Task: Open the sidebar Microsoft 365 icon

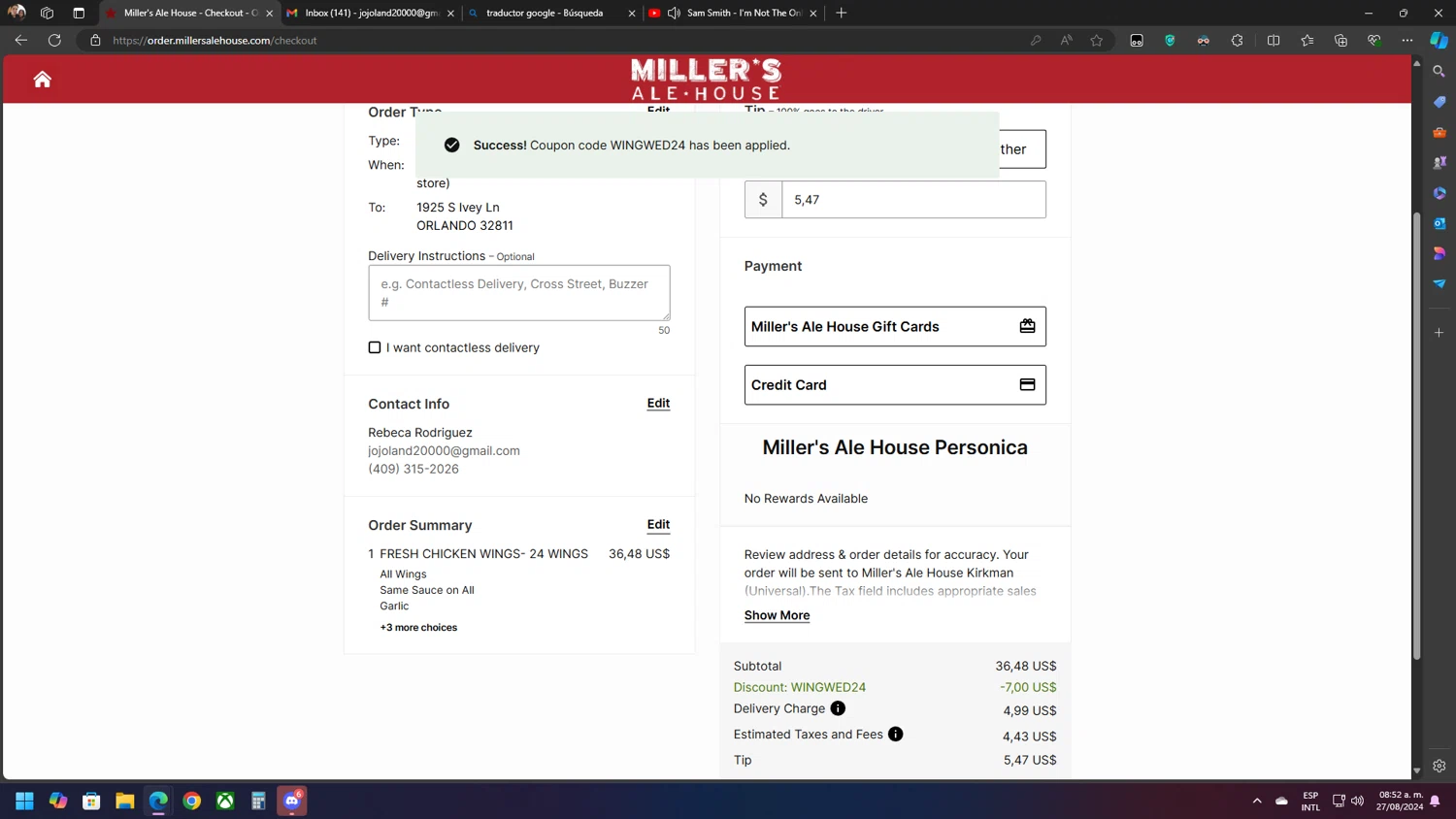Action: click(1439, 193)
